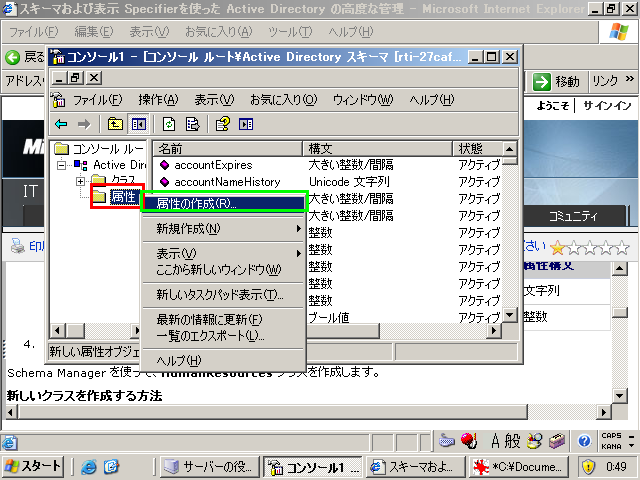Open the console 操作(A) menu

pyautogui.click(x=158, y=100)
